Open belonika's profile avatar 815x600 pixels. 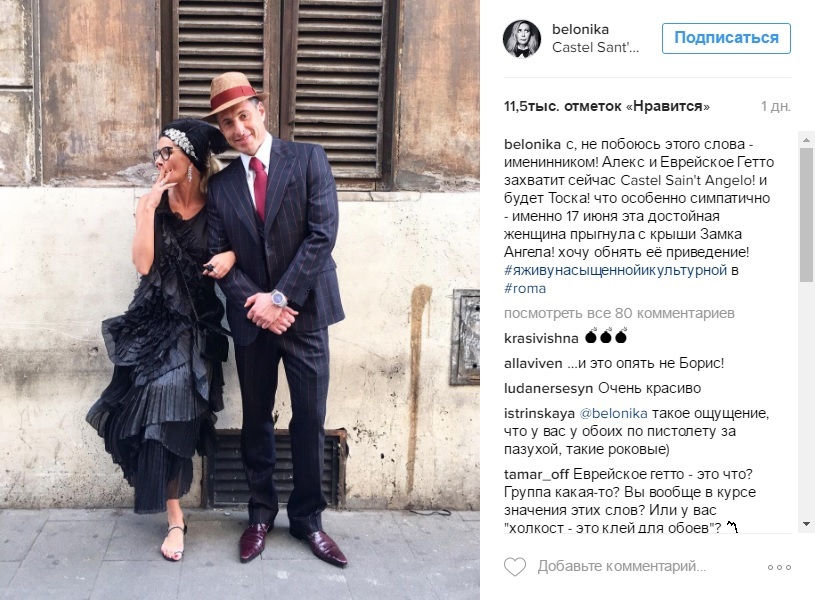(x=522, y=38)
